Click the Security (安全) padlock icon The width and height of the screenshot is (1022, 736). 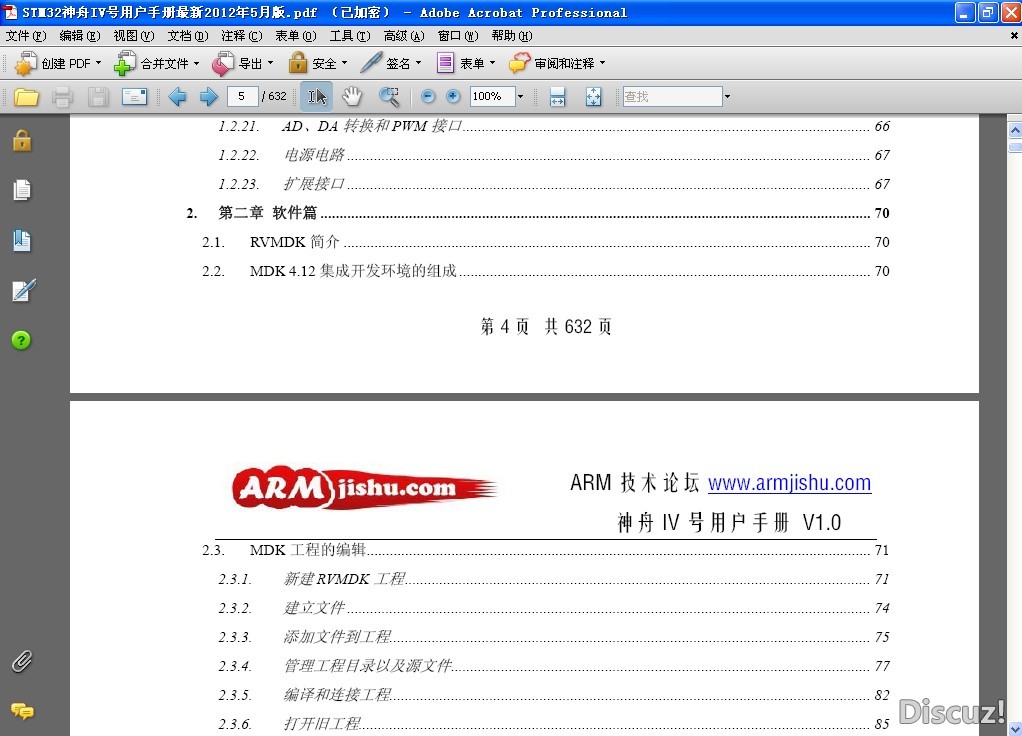point(297,63)
